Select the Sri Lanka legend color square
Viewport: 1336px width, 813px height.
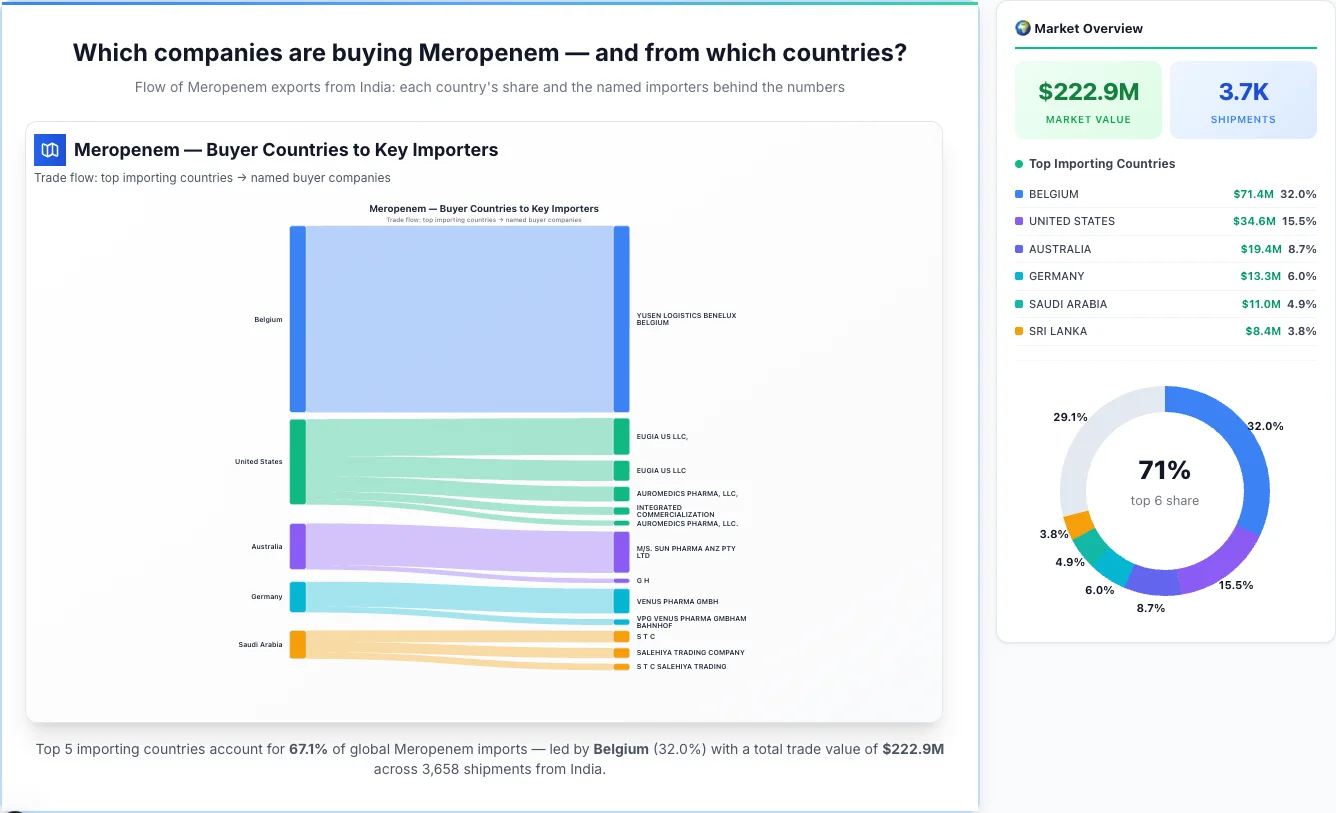pos(1017,331)
